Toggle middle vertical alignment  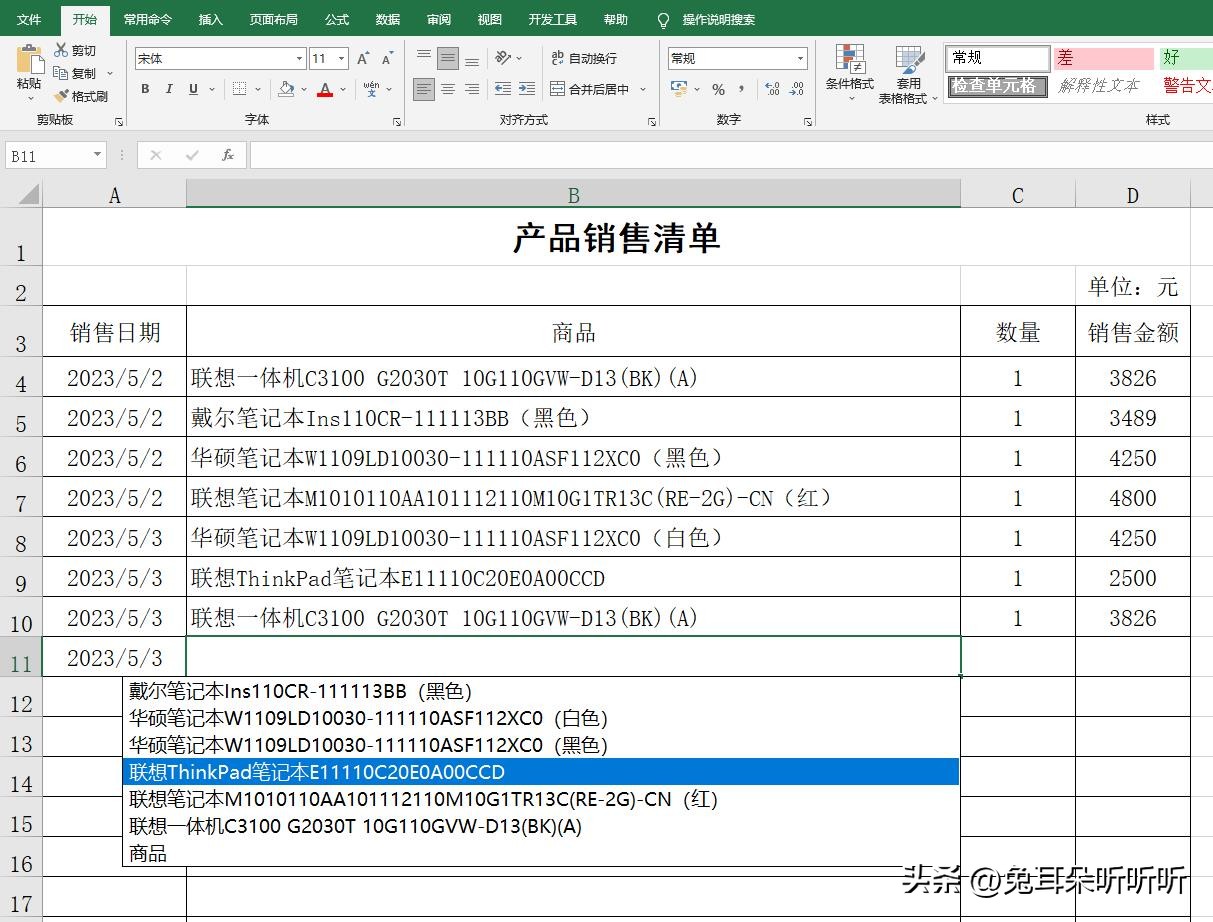coord(448,58)
